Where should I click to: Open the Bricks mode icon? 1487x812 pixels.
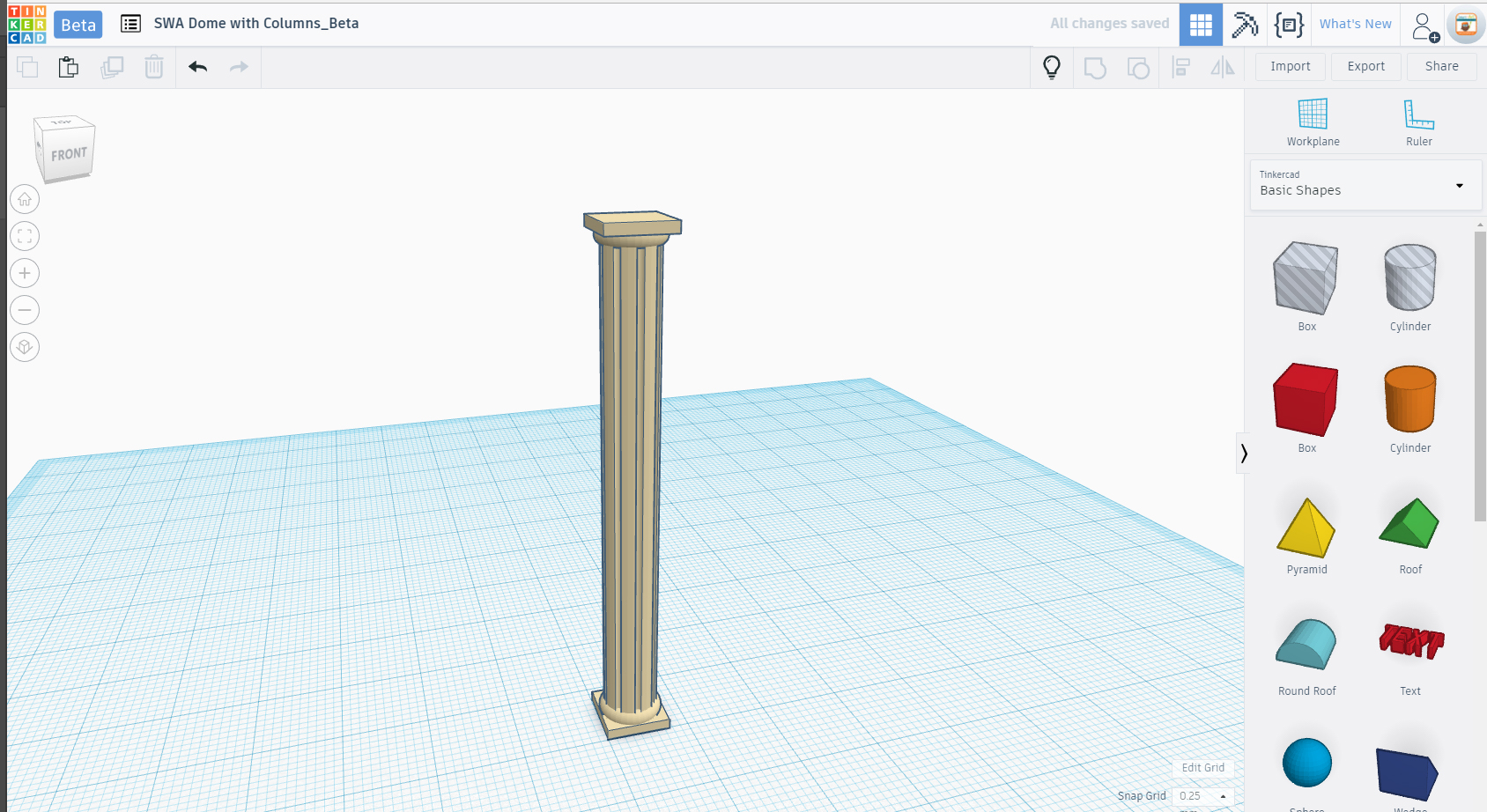pos(1289,25)
